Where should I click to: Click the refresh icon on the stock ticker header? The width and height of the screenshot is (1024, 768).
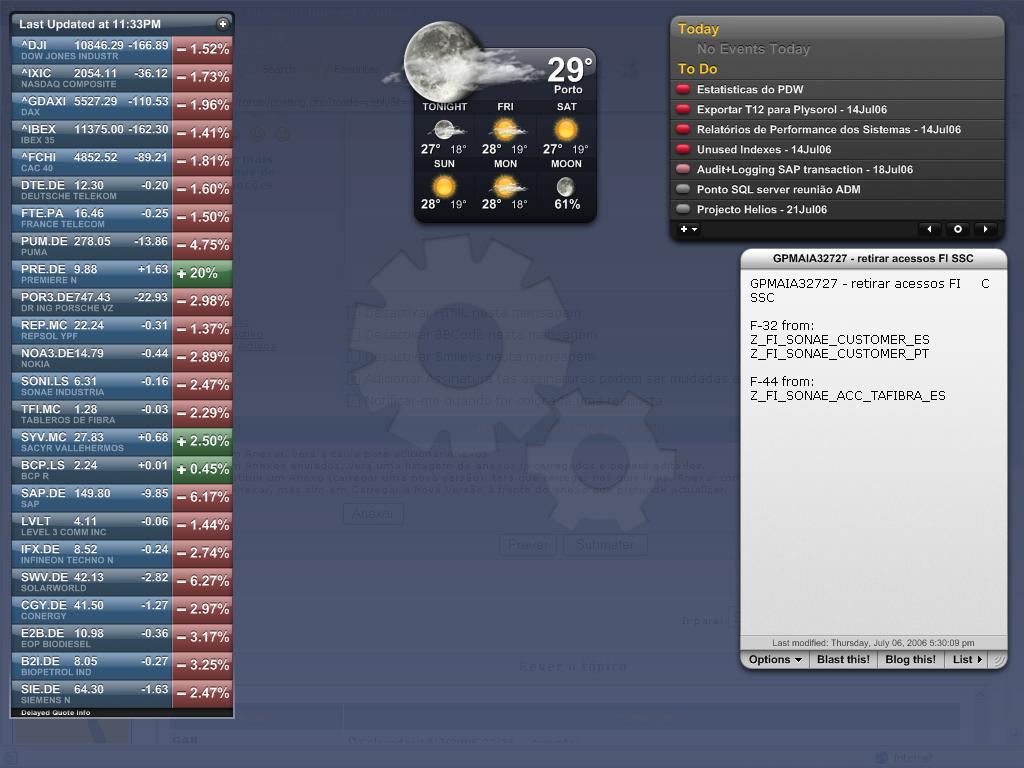point(221,23)
